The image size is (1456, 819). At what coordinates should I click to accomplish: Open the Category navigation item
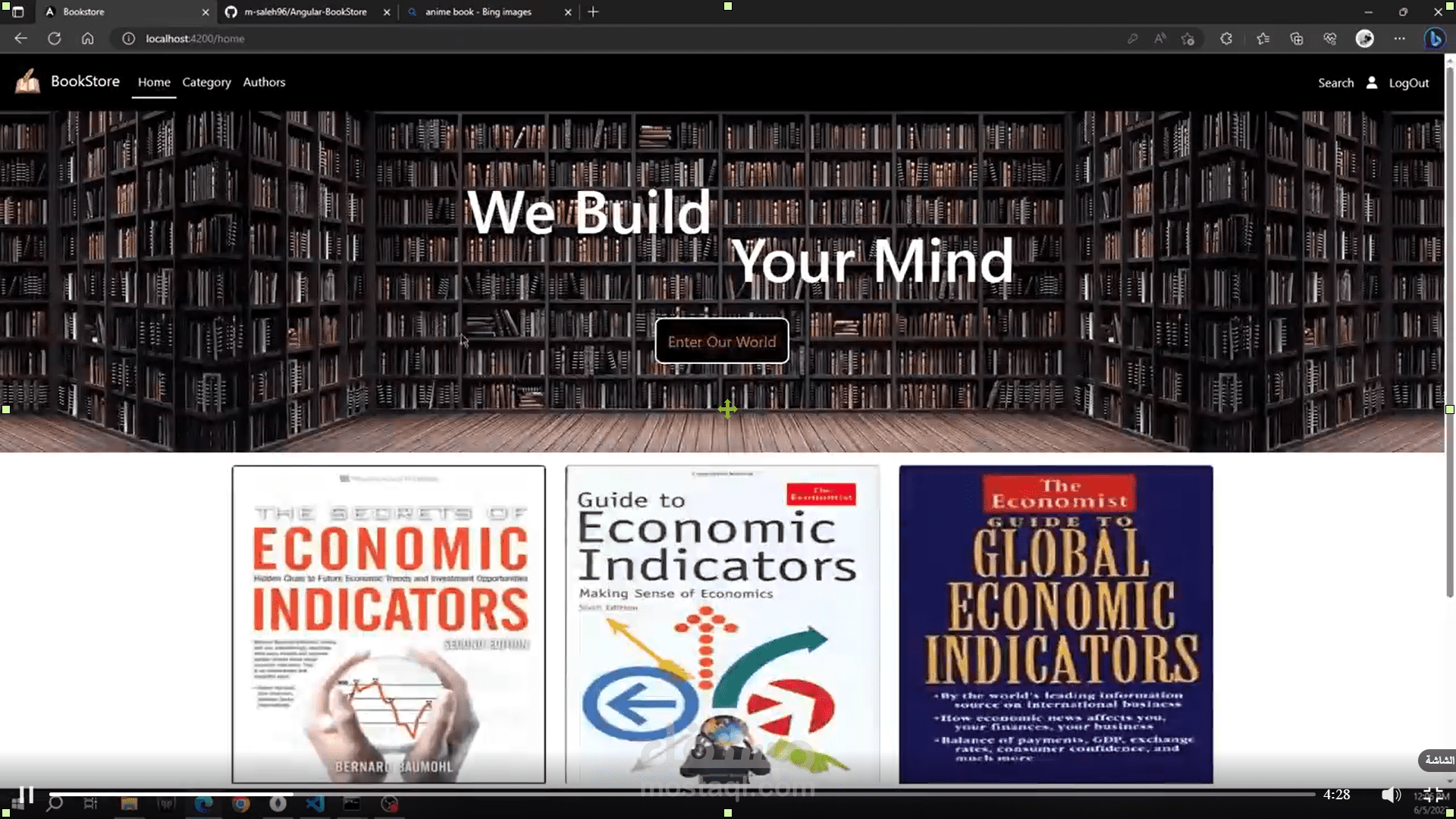pos(206,82)
